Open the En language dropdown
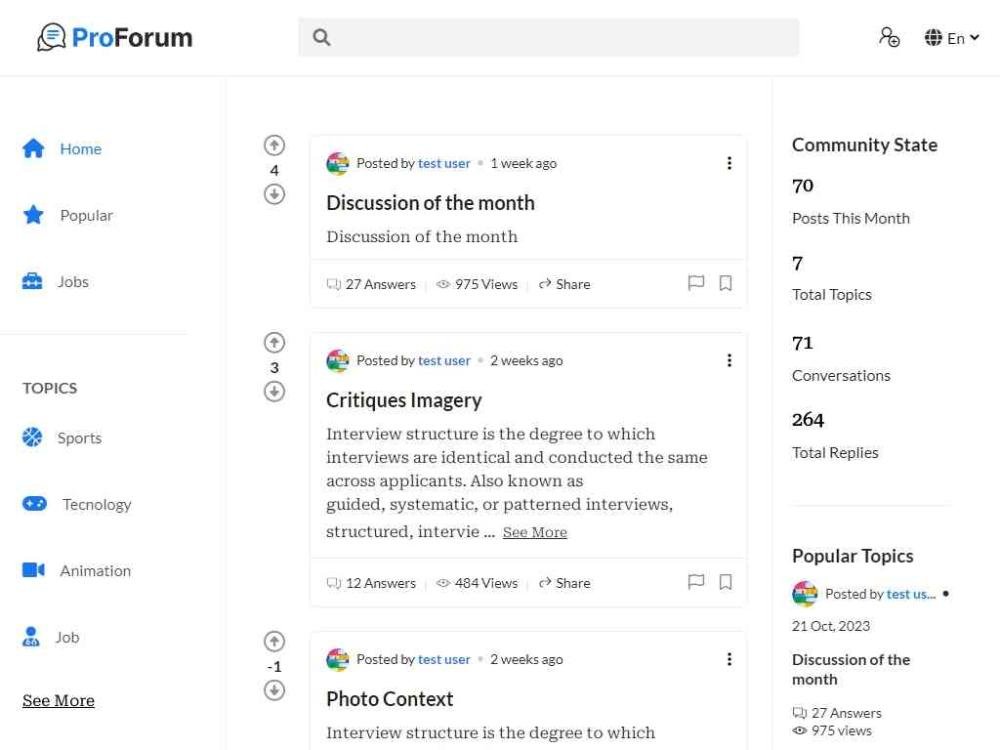 click(951, 38)
